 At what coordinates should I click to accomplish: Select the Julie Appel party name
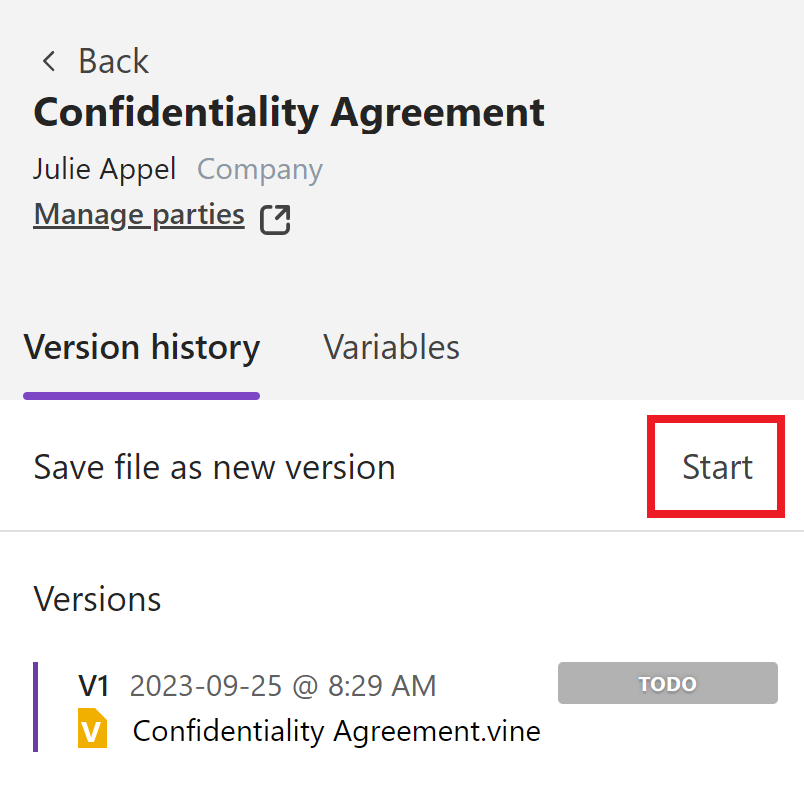pyautogui.click(x=104, y=169)
